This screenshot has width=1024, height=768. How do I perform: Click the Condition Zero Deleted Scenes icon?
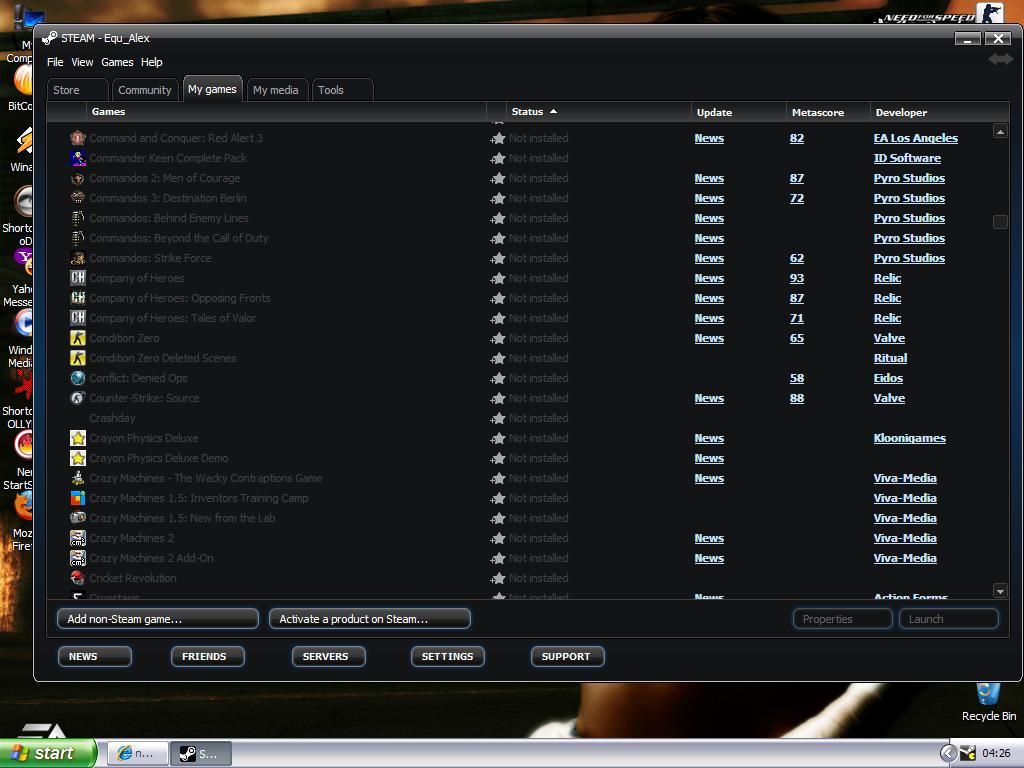click(78, 358)
